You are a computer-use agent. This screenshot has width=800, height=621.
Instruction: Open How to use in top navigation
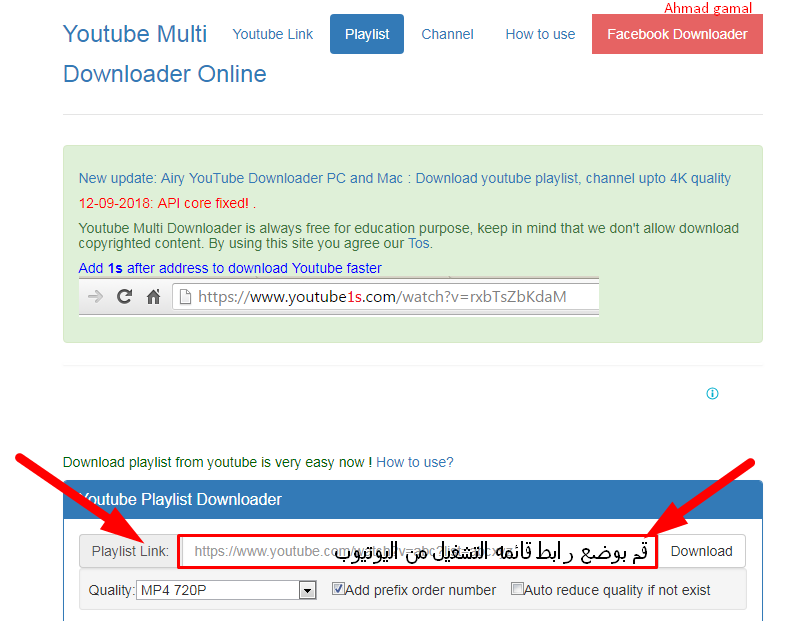[x=540, y=34]
